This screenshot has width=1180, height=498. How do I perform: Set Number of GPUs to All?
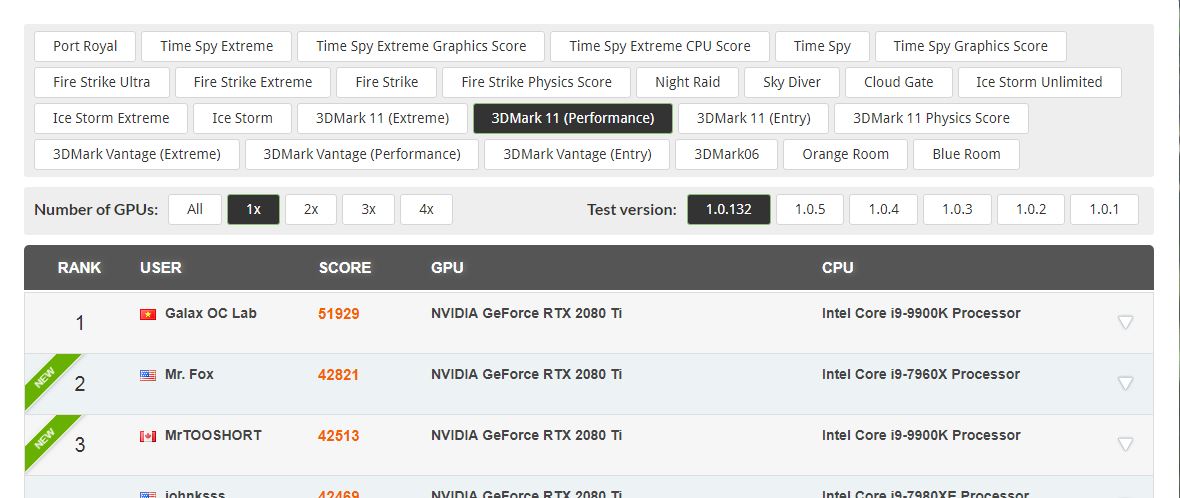[x=195, y=209]
